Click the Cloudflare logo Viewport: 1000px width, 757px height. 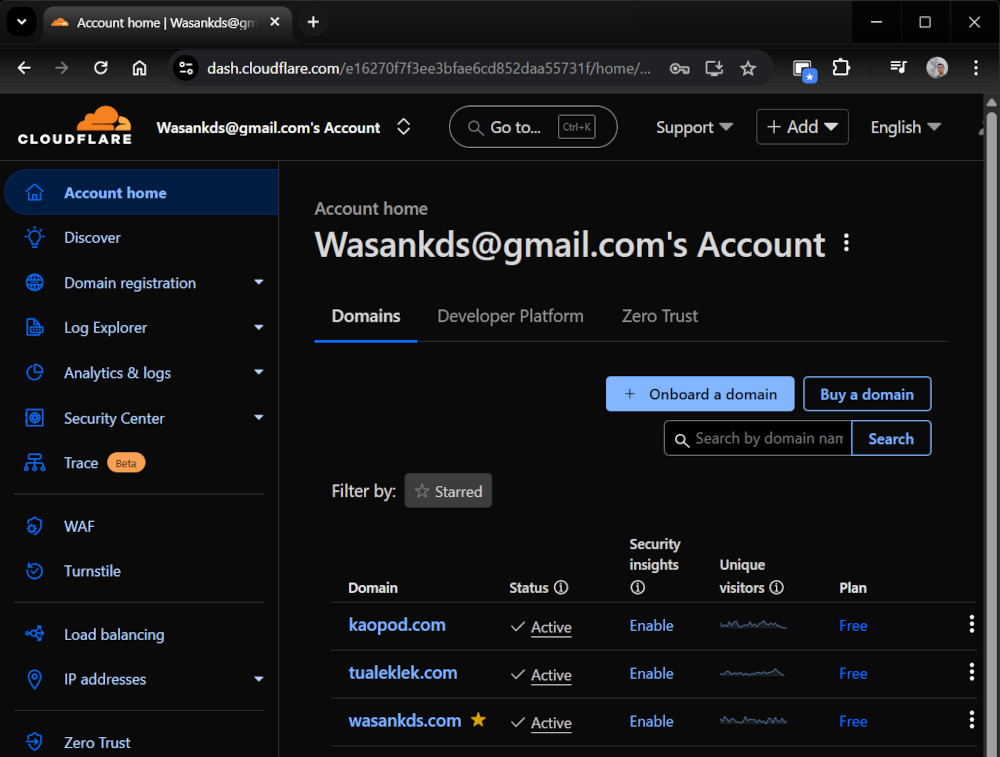click(75, 126)
